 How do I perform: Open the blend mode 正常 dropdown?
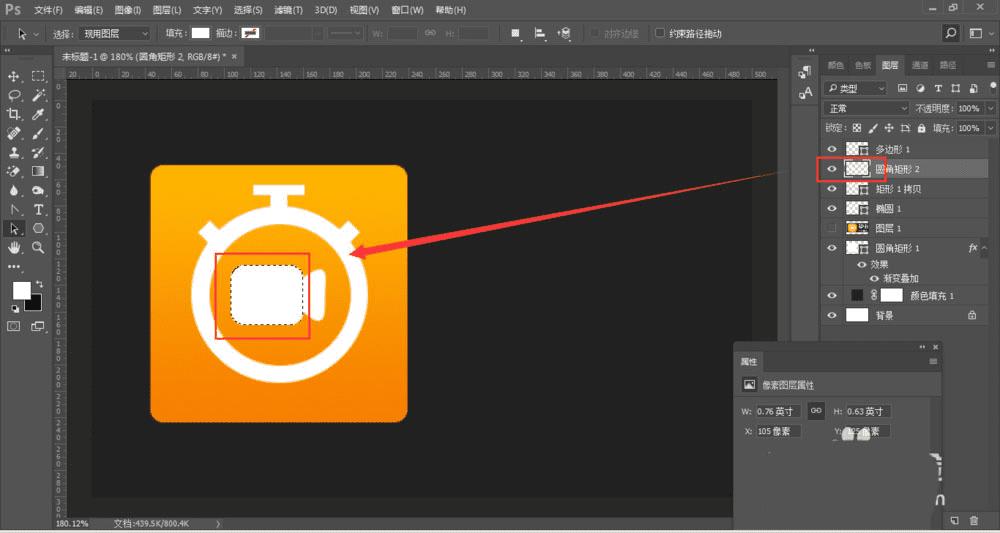[x=866, y=108]
